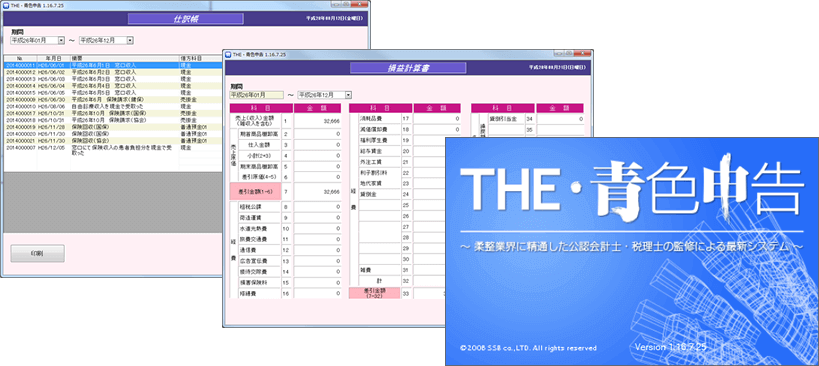Screen dimensions: 819x366
Task: Click the 期首商品棚卸高 item
Action: click(259, 134)
